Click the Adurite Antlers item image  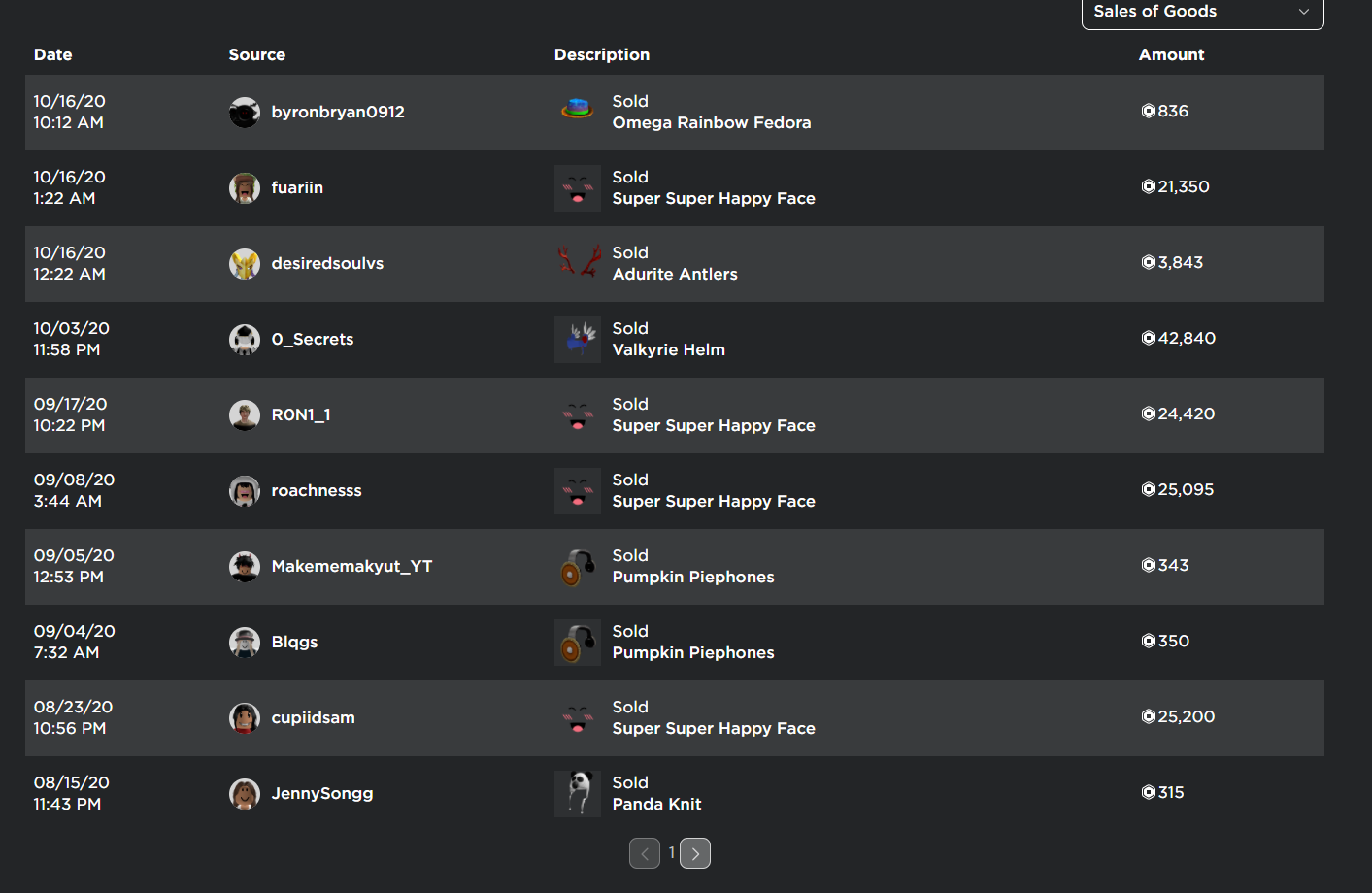pos(578,264)
